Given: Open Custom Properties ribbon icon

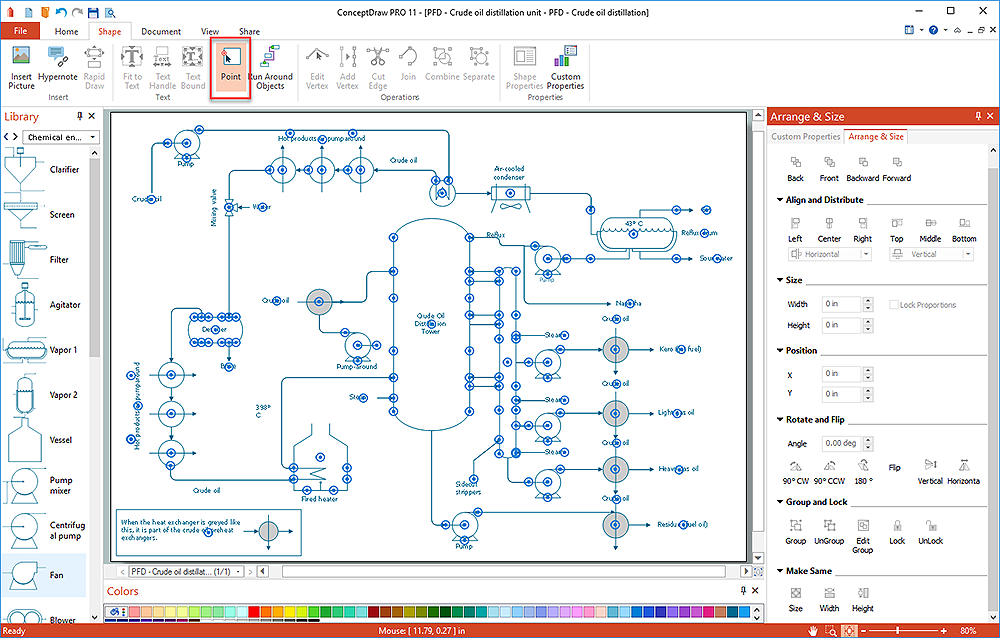Looking at the screenshot, I should [x=565, y=58].
